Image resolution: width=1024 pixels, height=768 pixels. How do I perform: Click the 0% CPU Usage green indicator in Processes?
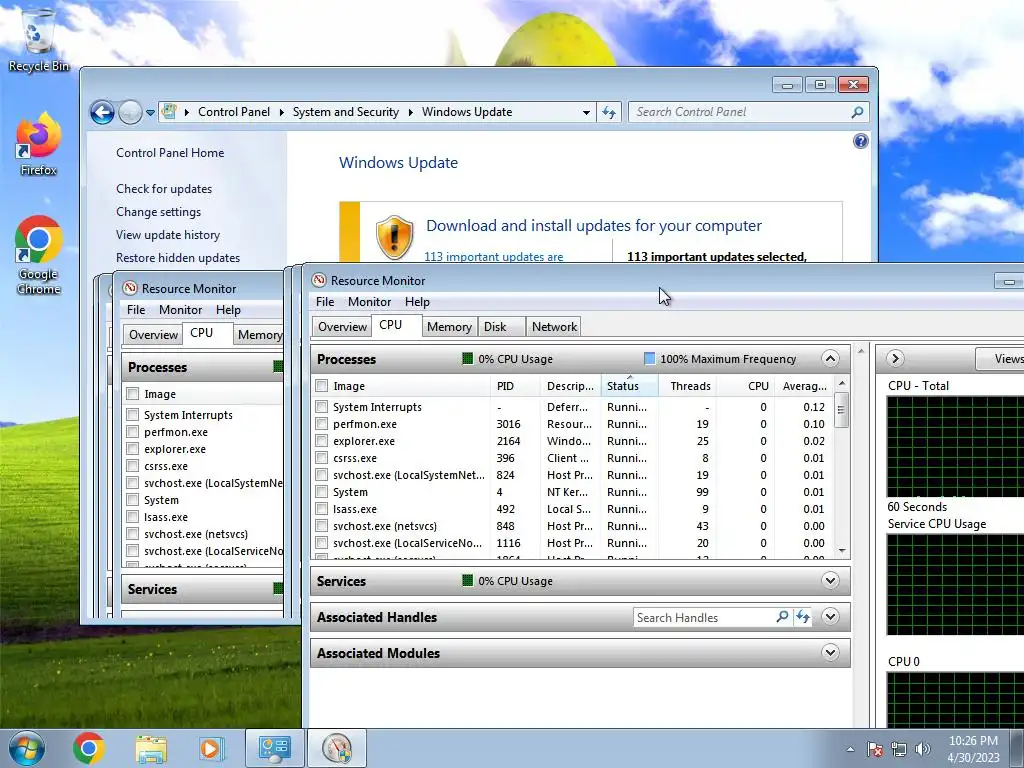coord(468,358)
